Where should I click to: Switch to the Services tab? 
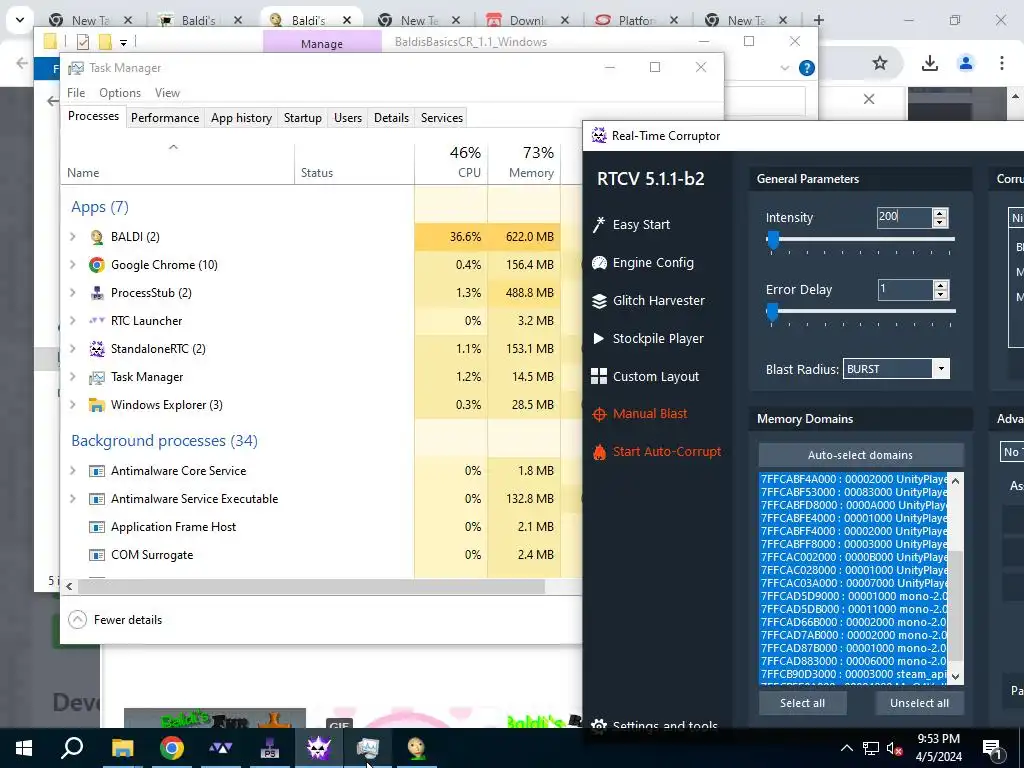[441, 118]
